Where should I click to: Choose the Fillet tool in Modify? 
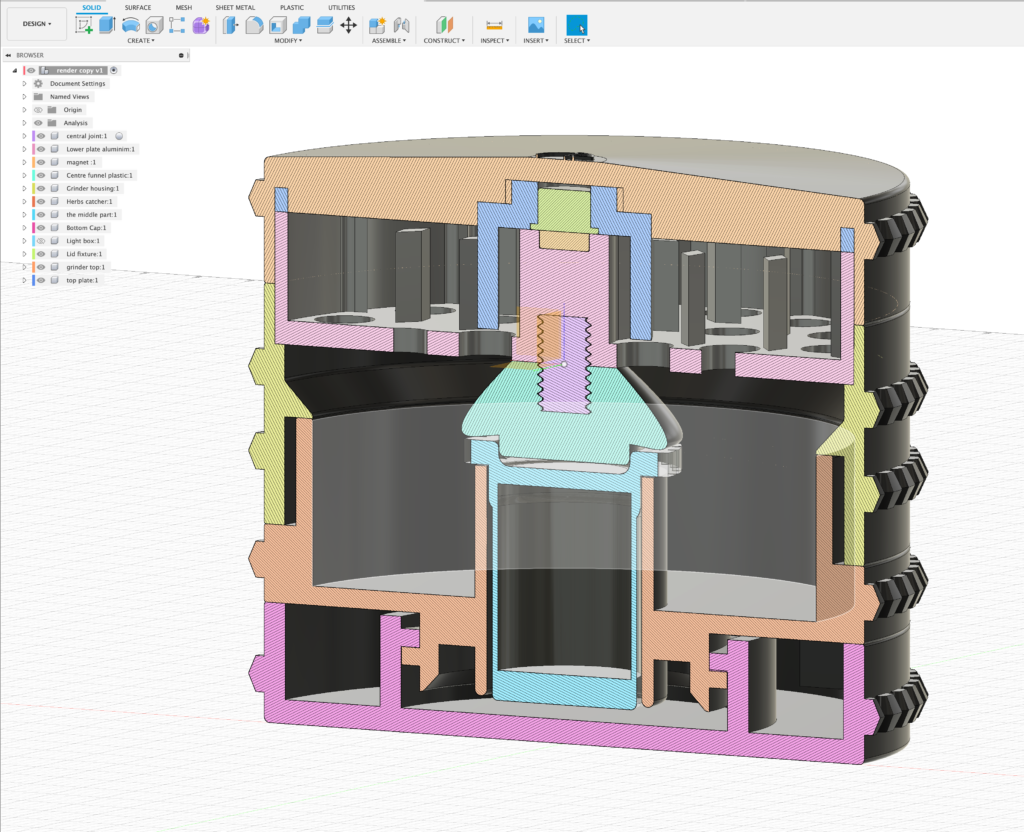[254, 25]
